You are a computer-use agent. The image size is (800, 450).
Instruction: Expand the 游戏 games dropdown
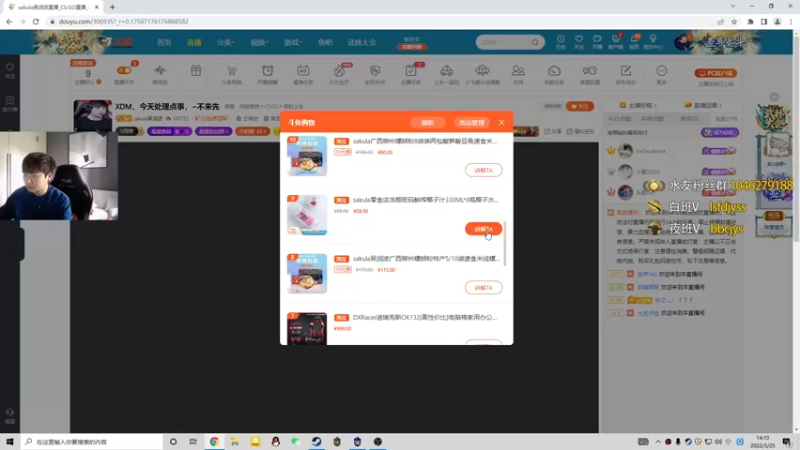click(x=293, y=42)
